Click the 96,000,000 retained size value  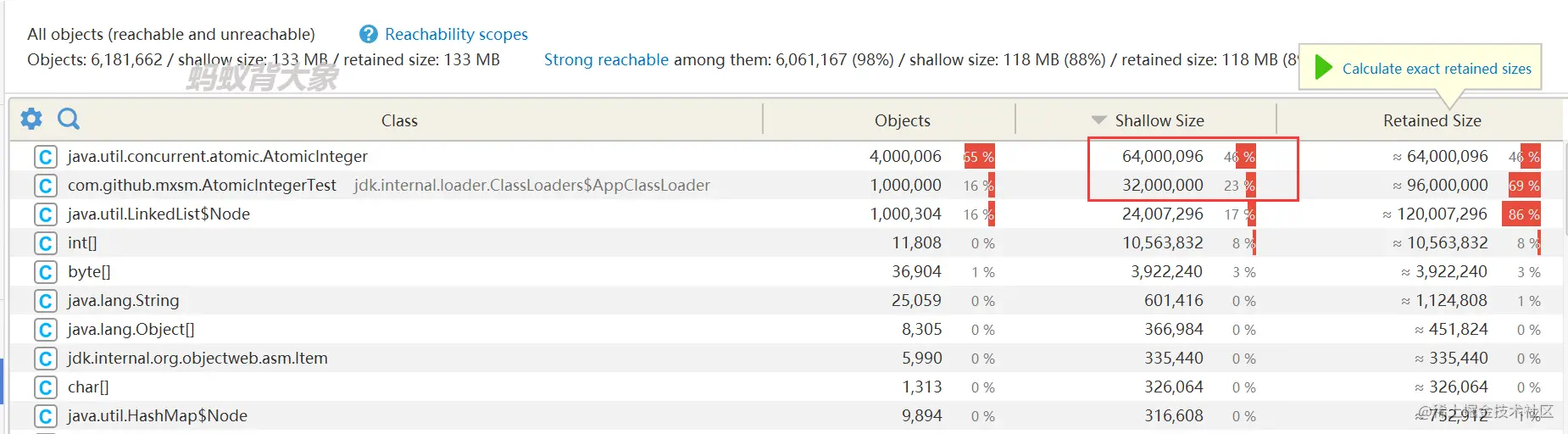click(1440, 186)
